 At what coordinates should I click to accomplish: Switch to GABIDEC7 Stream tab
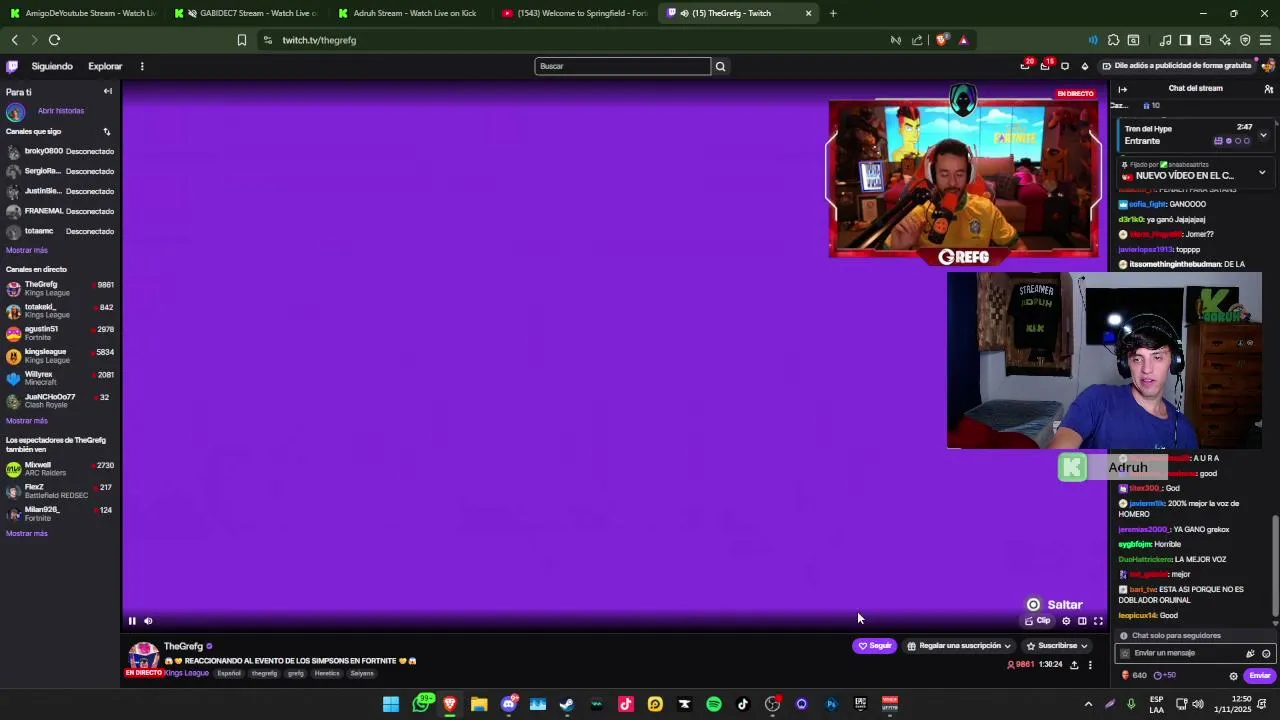click(247, 13)
